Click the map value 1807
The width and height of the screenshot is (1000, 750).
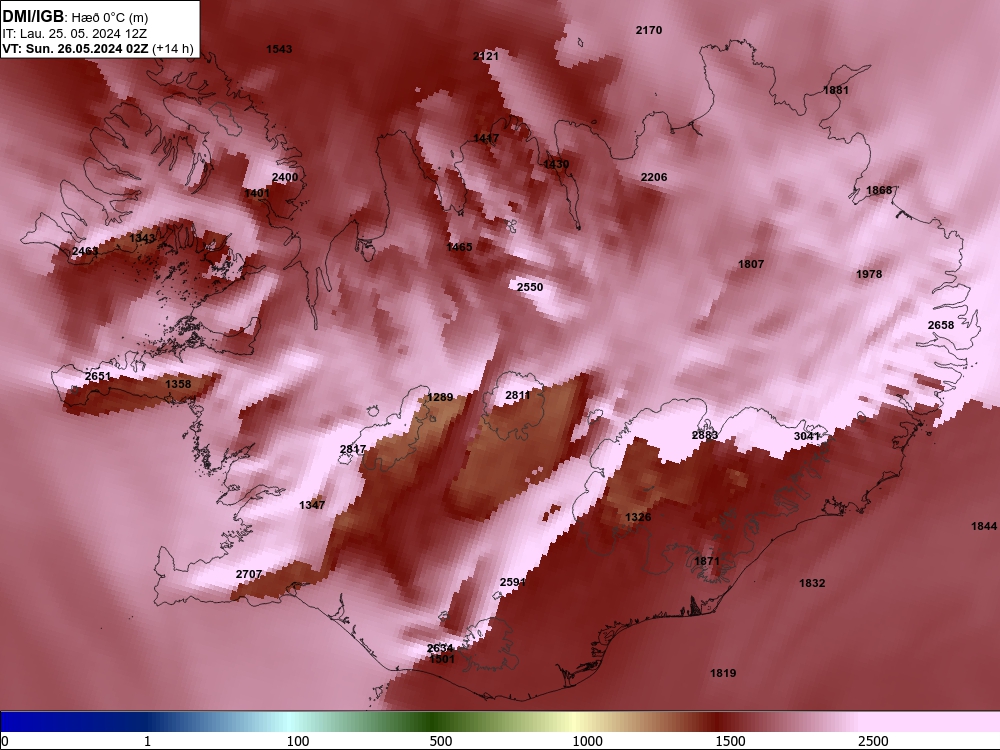pyautogui.click(x=751, y=264)
